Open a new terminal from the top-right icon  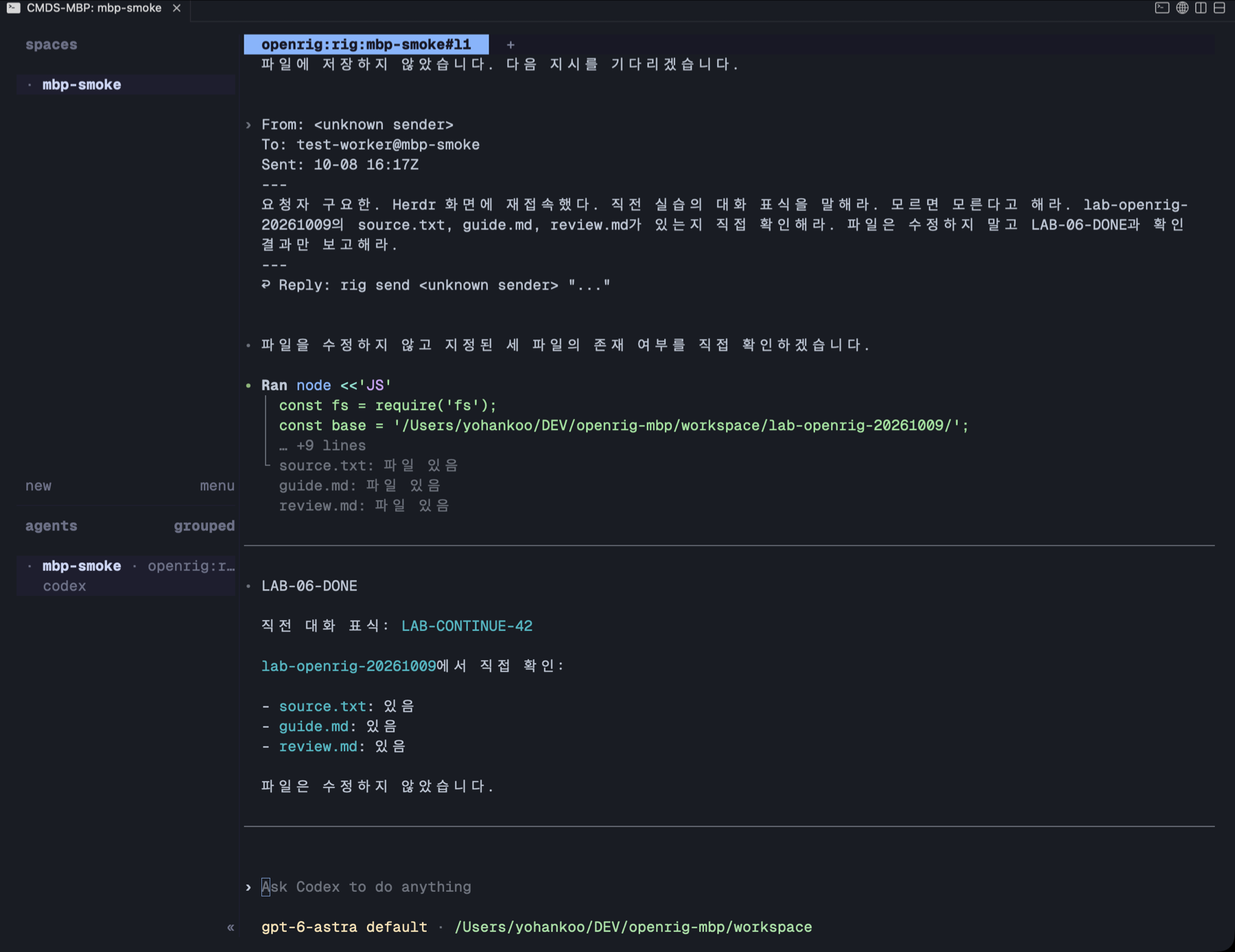click(1162, 8)
